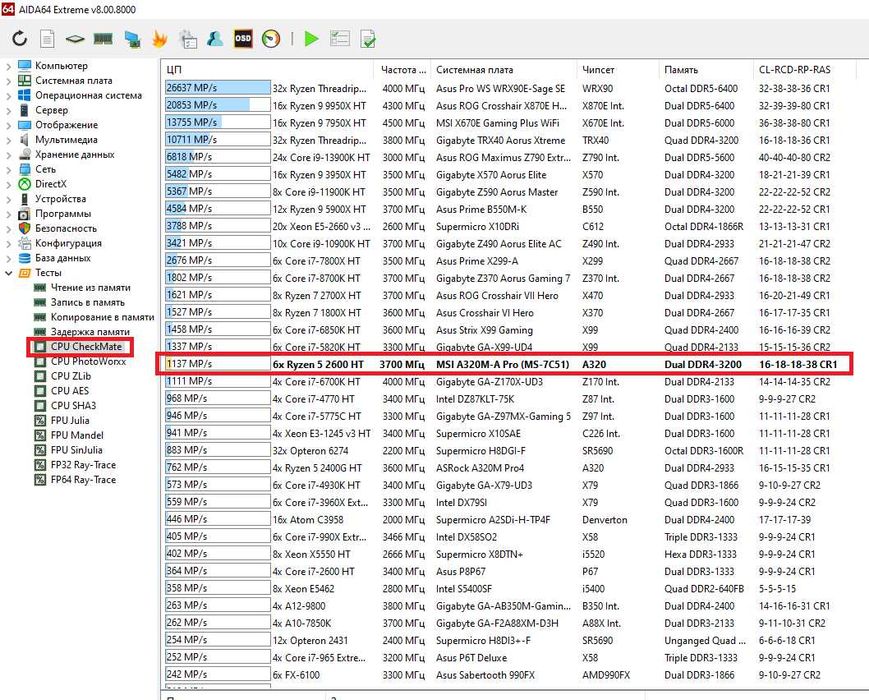This screenshot has width=869, height=700.
Task: Click the 20853 MP/s result bar
Action: pyautogui.click(x=217, y=105)
